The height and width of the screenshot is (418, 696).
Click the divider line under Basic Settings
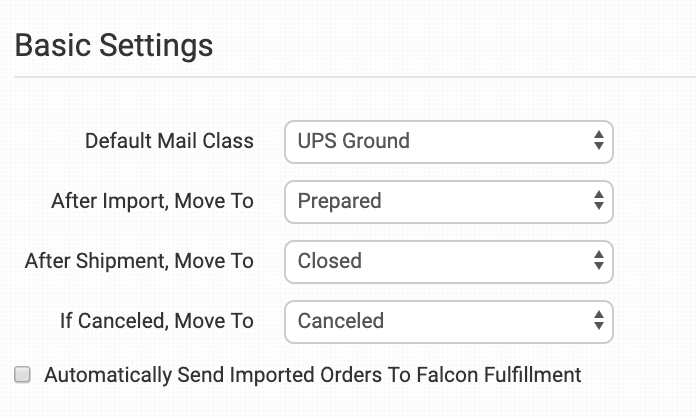pyautogui.click(x=348, y=77)
